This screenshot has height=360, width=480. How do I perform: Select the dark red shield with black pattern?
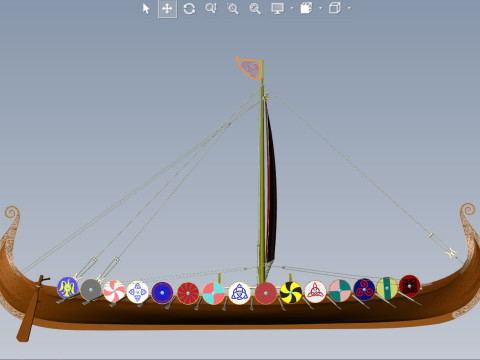pos(409,286)
